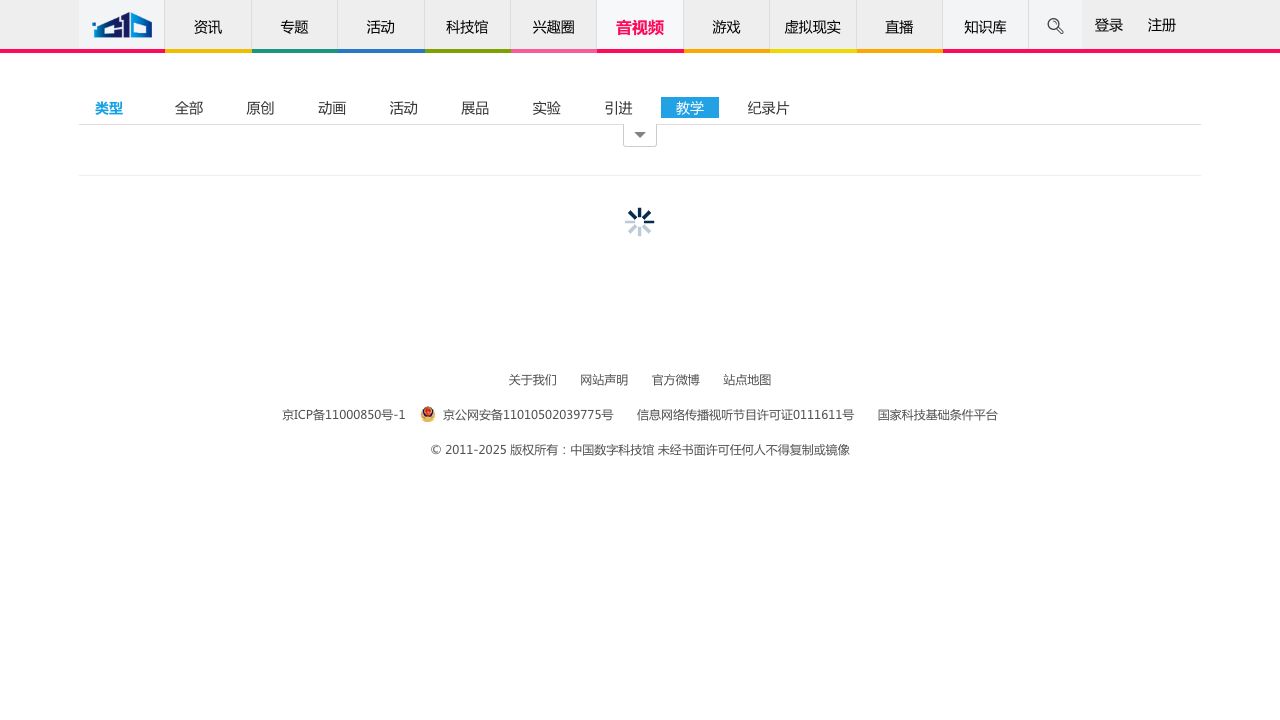Choose the 实验 video type

pyautogui.click(x=546, y=108)
